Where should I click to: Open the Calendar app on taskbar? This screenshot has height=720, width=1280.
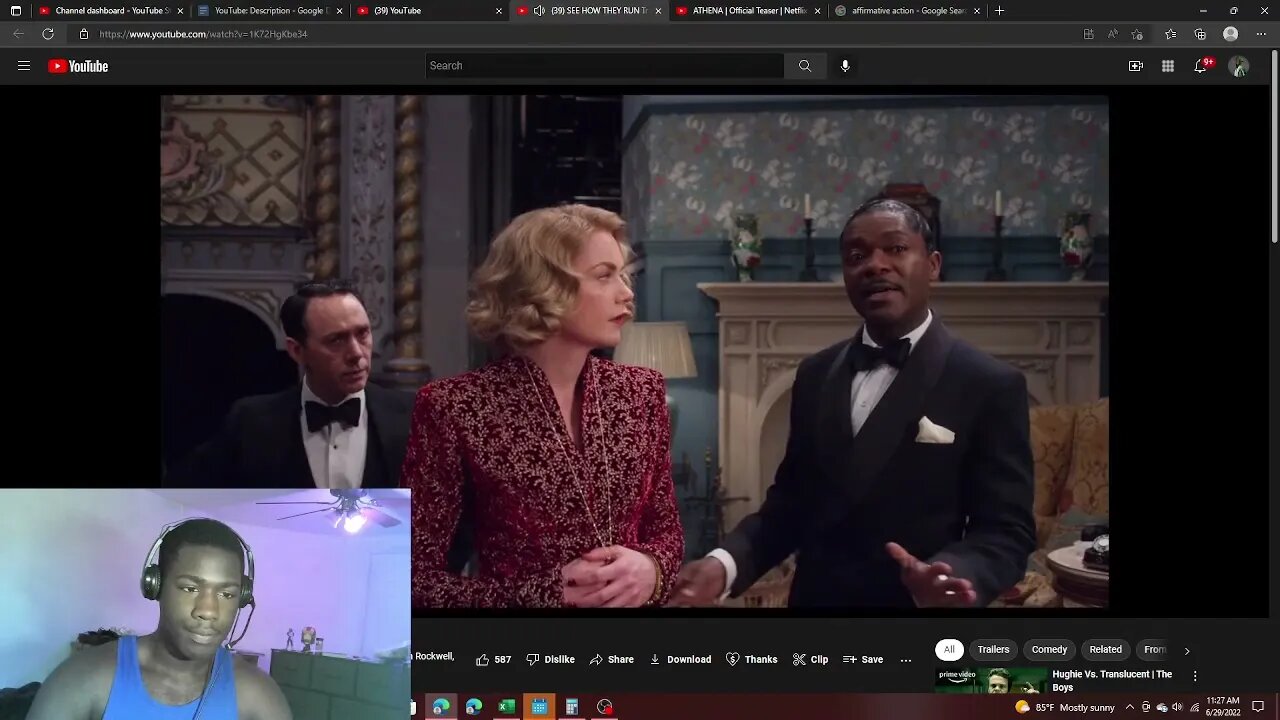pyautogui.click(x=539, y=707)
